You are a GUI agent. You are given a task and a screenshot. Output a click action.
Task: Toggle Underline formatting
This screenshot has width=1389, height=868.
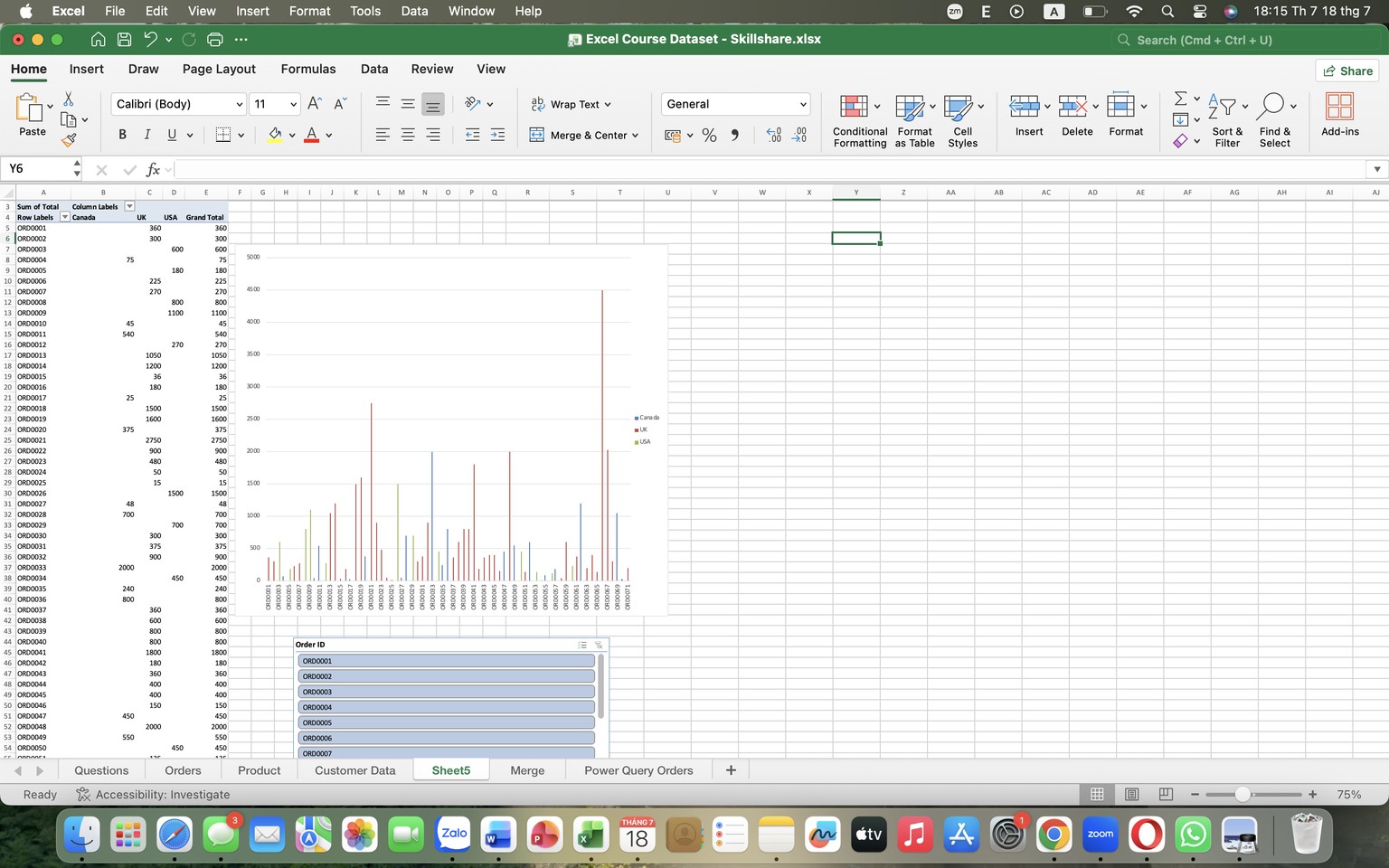[172, 135]
